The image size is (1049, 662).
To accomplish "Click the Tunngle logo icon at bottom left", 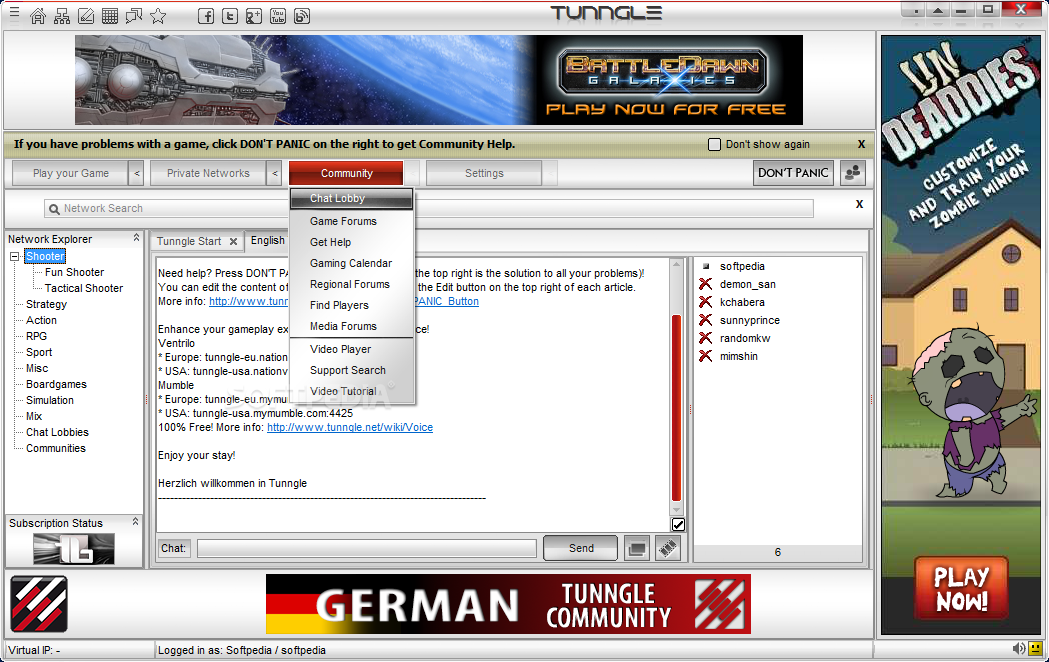I will pos(39,604).
